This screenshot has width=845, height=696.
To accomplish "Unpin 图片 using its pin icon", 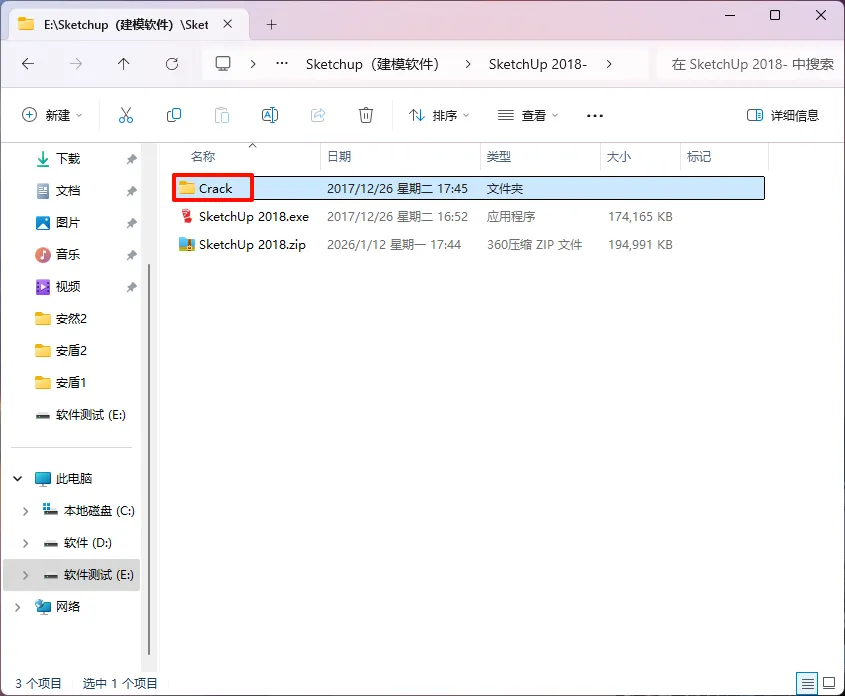I will (131, 223).
